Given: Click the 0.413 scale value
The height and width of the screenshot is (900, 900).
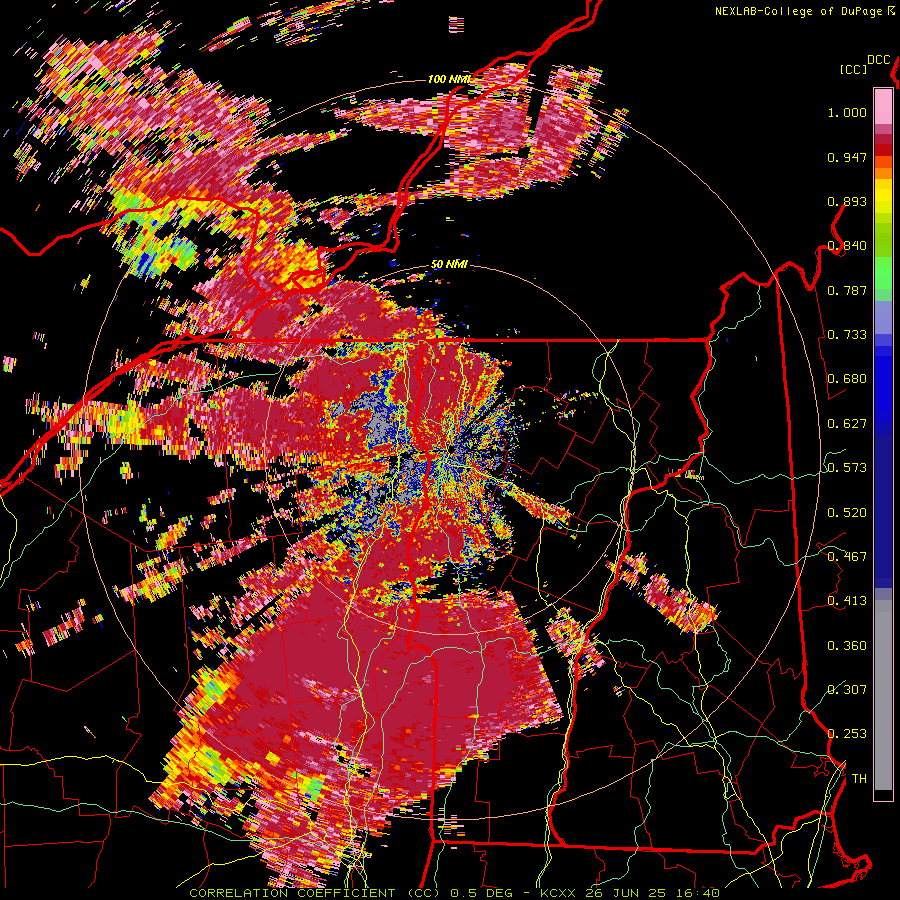Looking at the screenshot, I should pyautogui.click(x=847, y=601).
